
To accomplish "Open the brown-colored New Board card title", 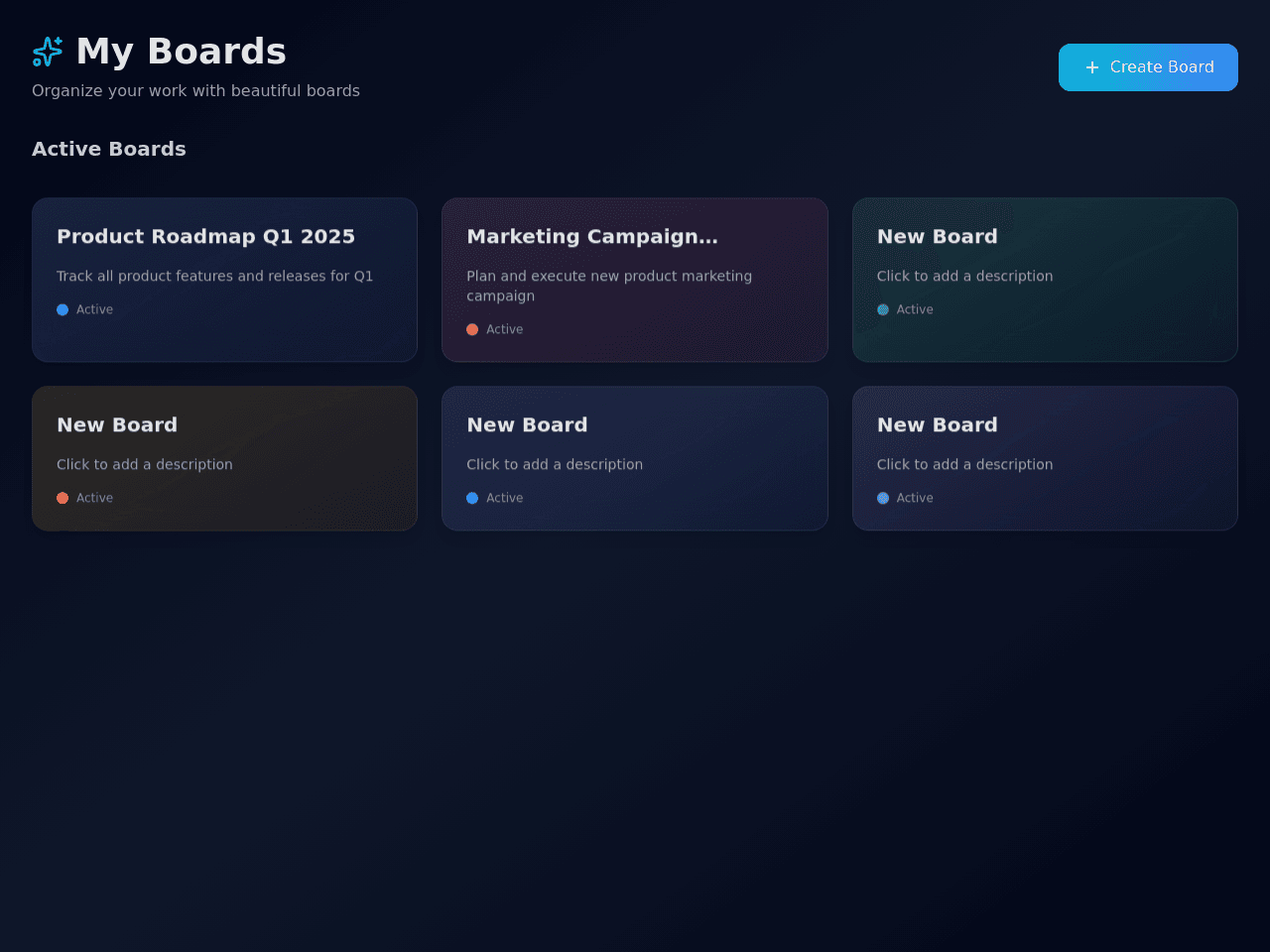I will coord(117,425).
